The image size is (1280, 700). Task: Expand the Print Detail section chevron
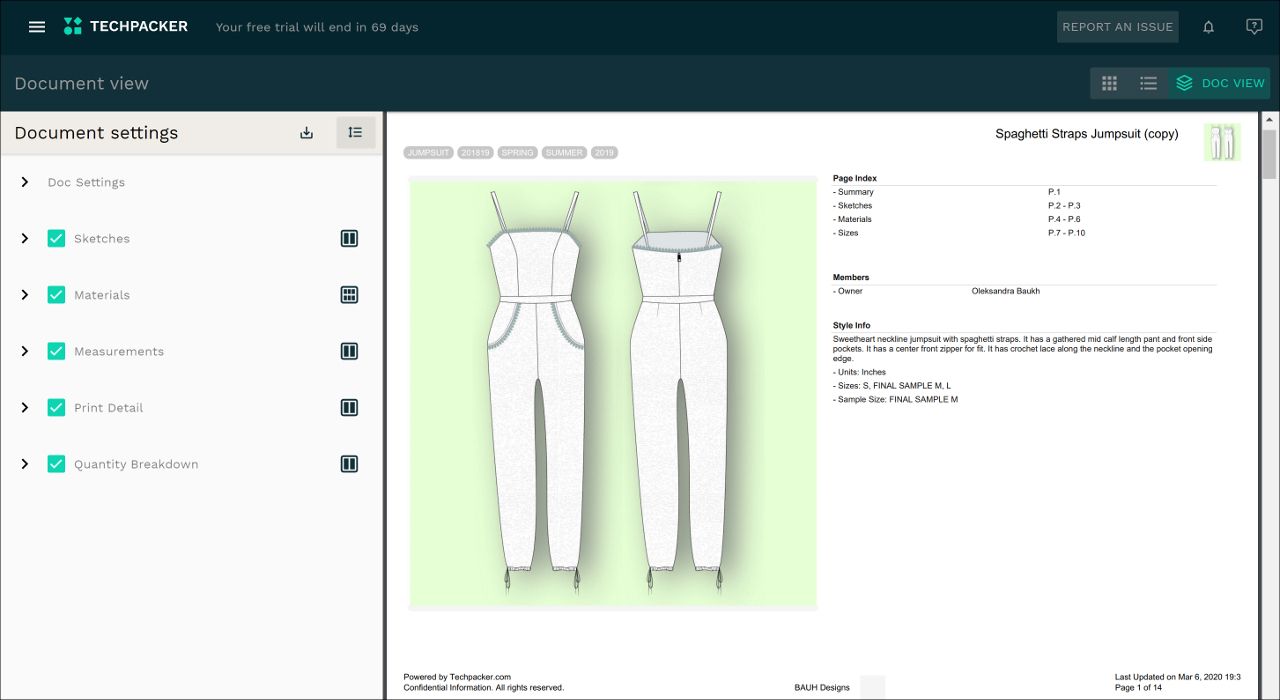(x=25, y=407)
